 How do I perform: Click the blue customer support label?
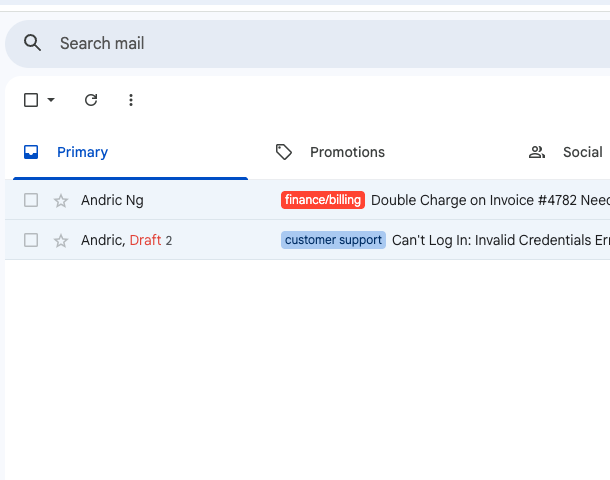(x=333, y=240)
